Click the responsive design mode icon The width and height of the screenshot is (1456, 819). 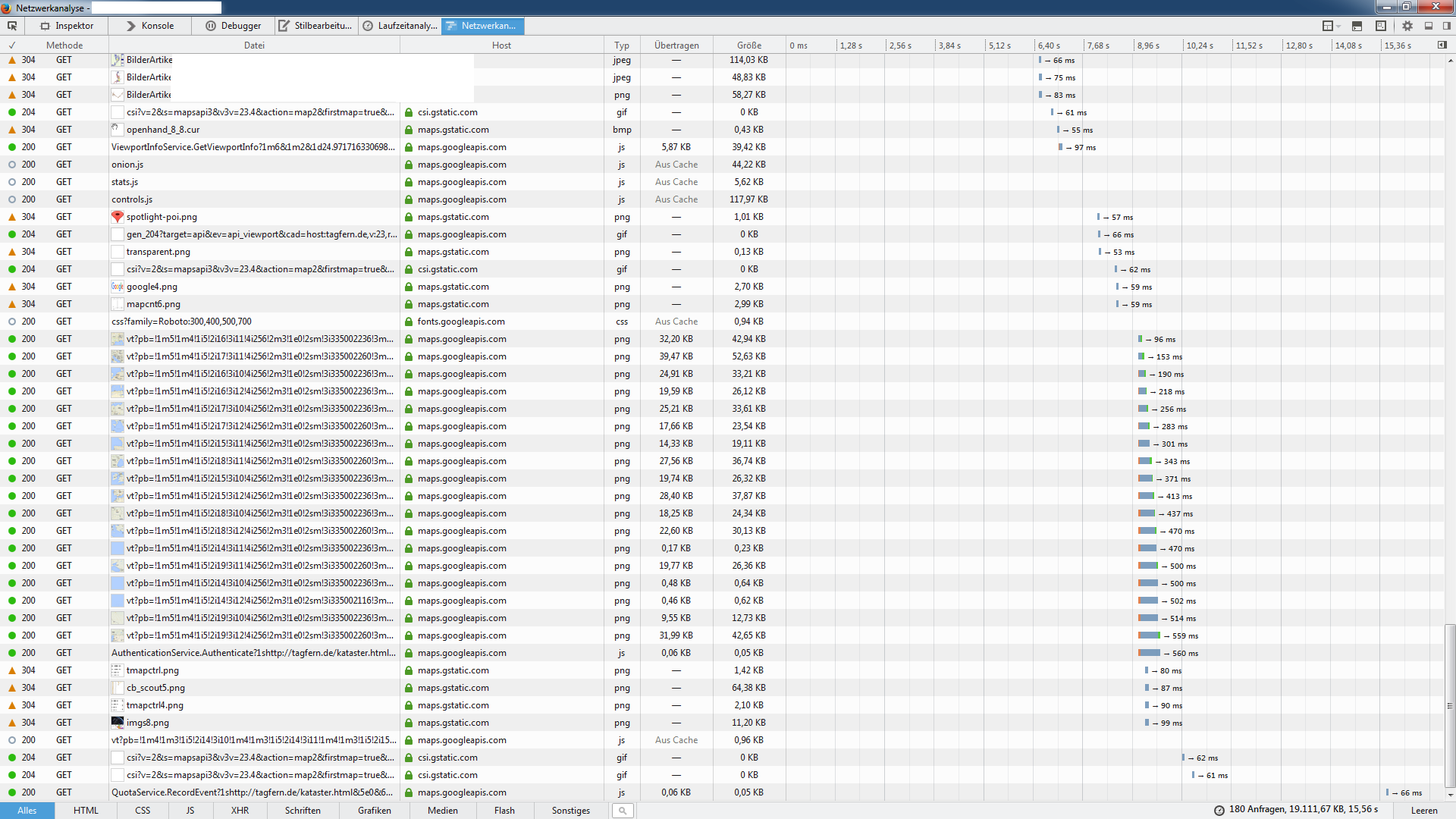(1380, 26)
